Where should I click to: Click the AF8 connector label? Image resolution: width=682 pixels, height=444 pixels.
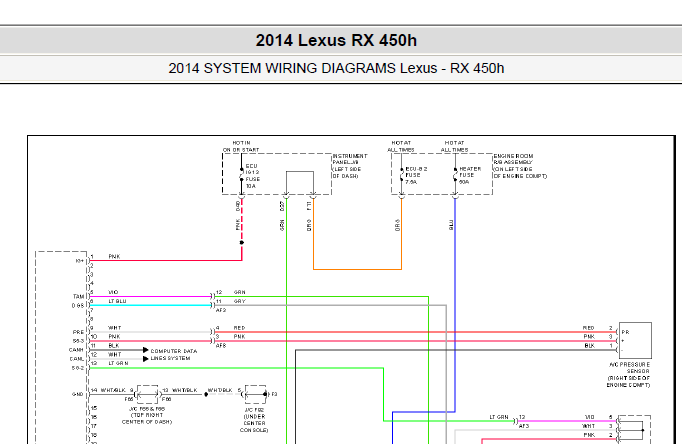tap(221, 346)
